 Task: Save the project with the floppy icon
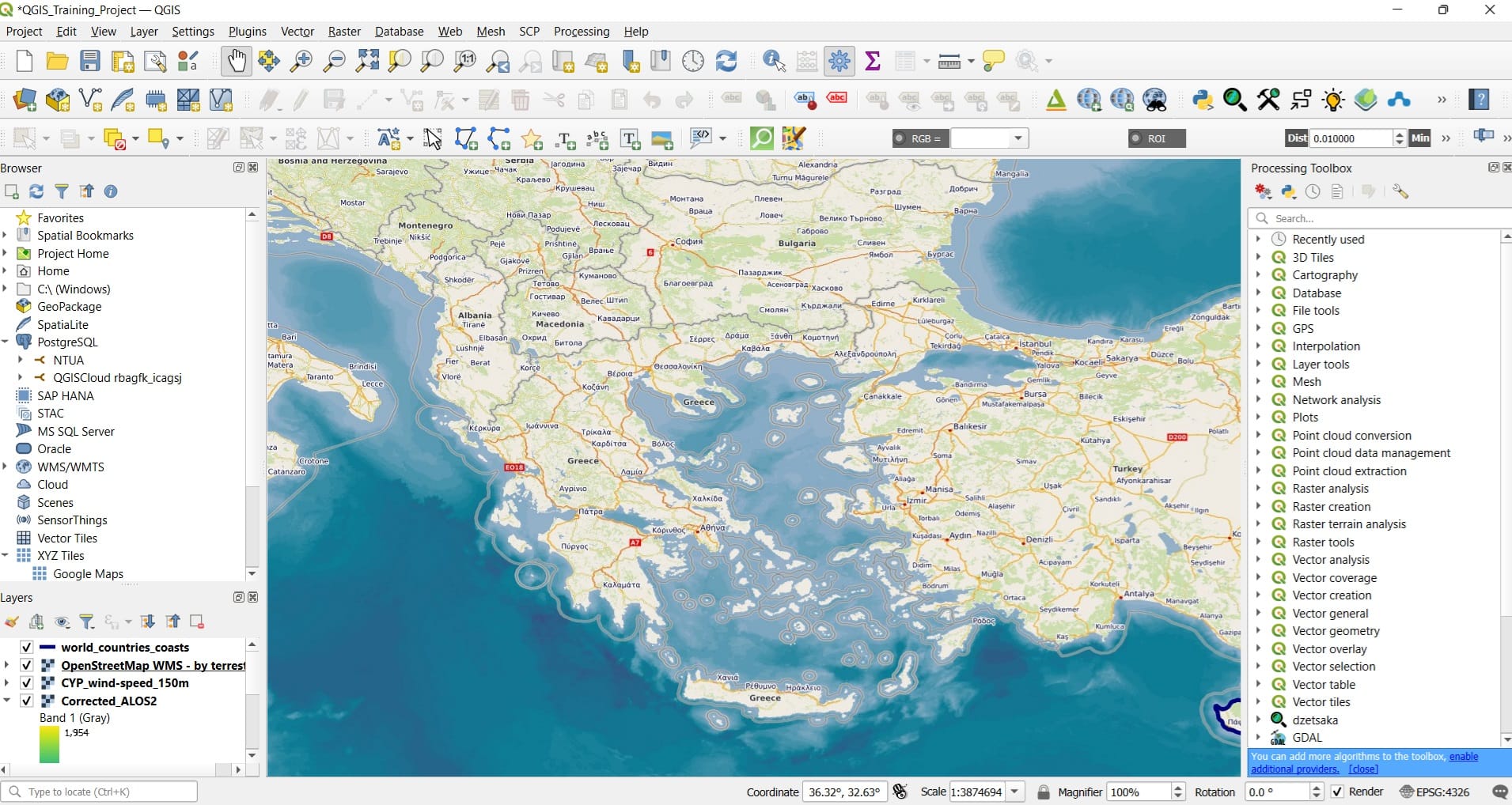click(90, 61)
